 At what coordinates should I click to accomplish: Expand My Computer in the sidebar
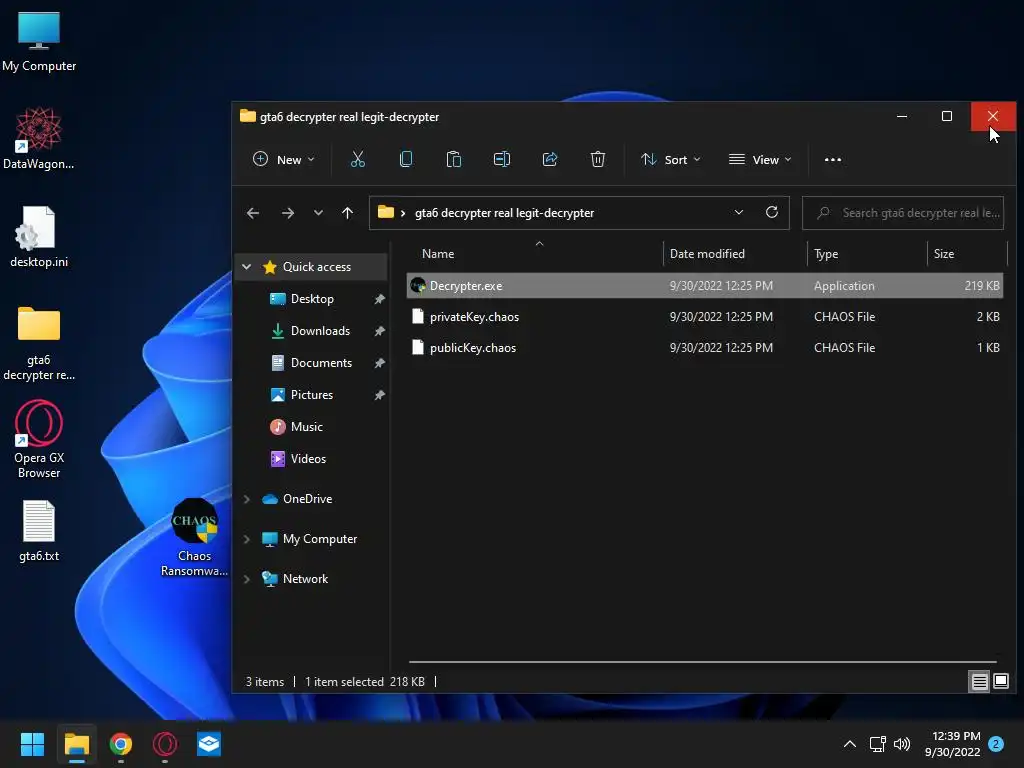point(247,539)
